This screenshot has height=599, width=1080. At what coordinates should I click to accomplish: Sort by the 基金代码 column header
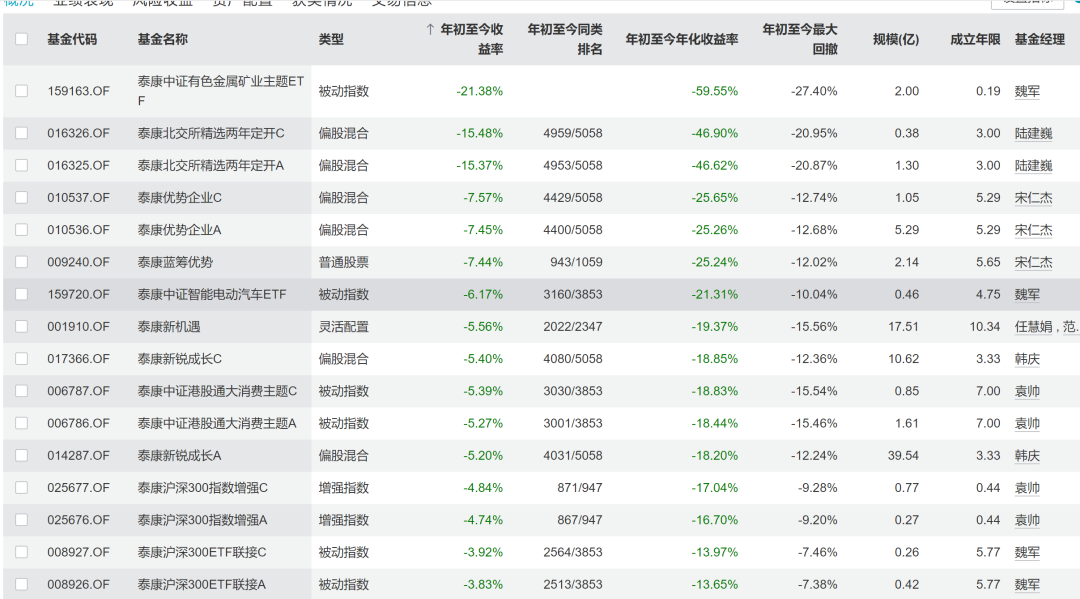[72, 39]
